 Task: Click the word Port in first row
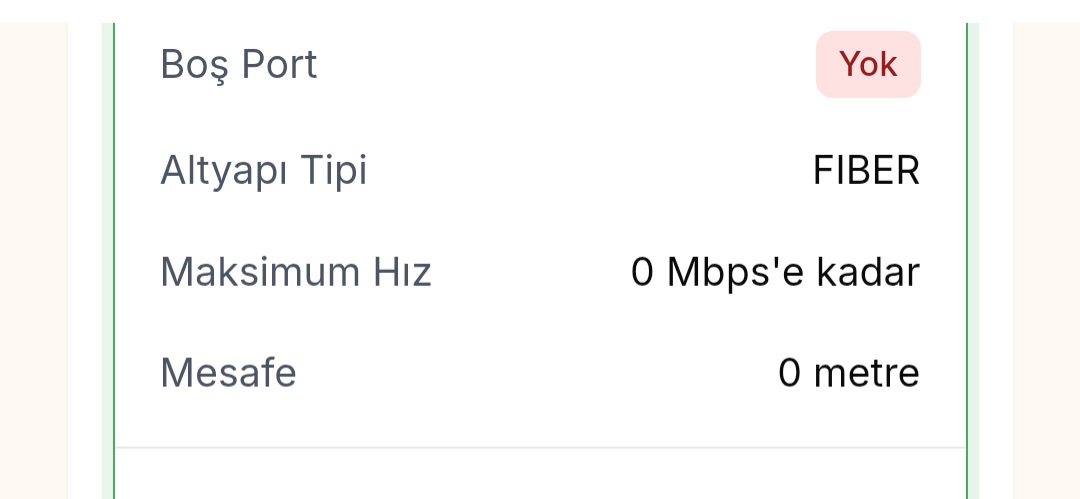278,65
